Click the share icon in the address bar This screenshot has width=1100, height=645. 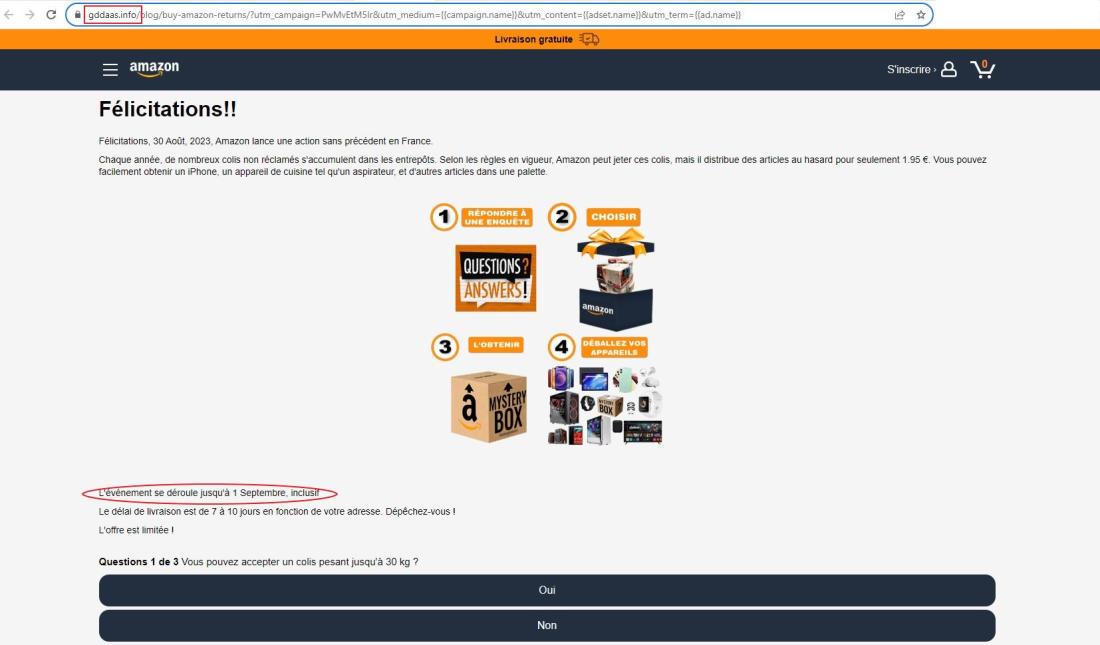coord(899,15)
